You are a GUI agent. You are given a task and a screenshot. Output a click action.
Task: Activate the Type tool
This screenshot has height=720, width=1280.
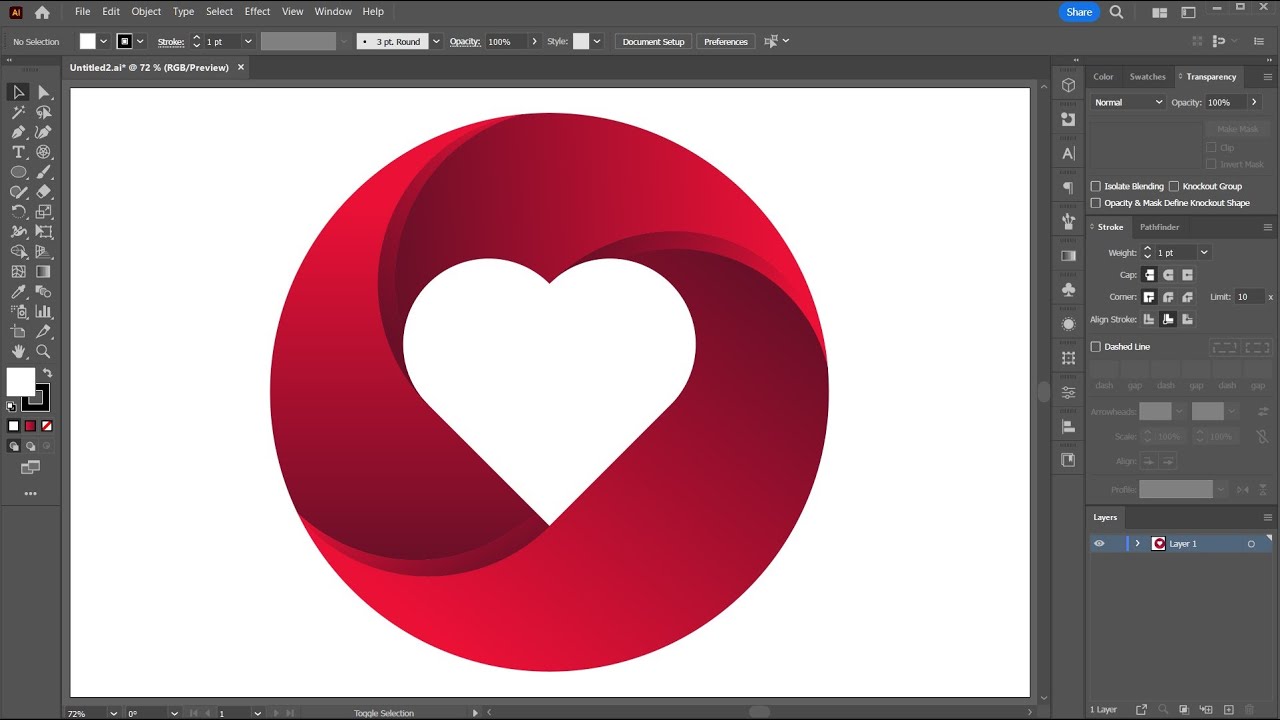(18, 152)
